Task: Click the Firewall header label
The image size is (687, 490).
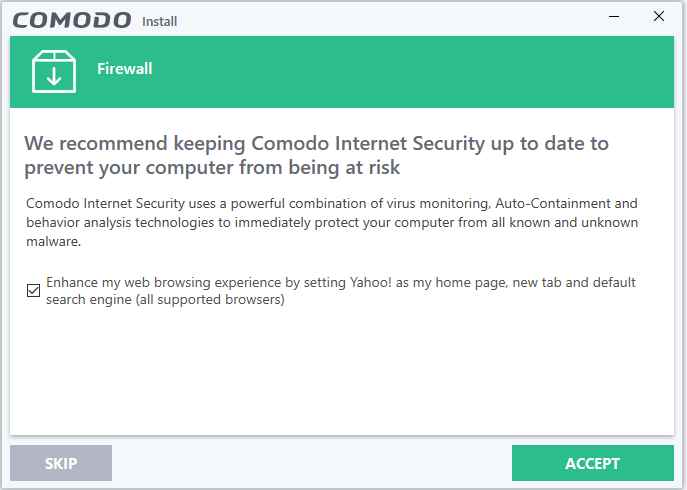Action: point(125,69)
